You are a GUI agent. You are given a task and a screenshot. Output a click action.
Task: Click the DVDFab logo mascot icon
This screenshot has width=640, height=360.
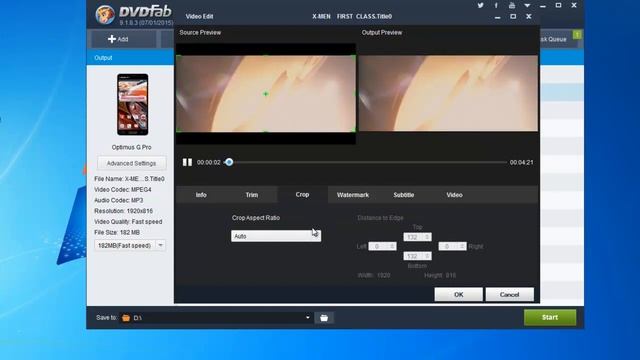pos(105,15)
